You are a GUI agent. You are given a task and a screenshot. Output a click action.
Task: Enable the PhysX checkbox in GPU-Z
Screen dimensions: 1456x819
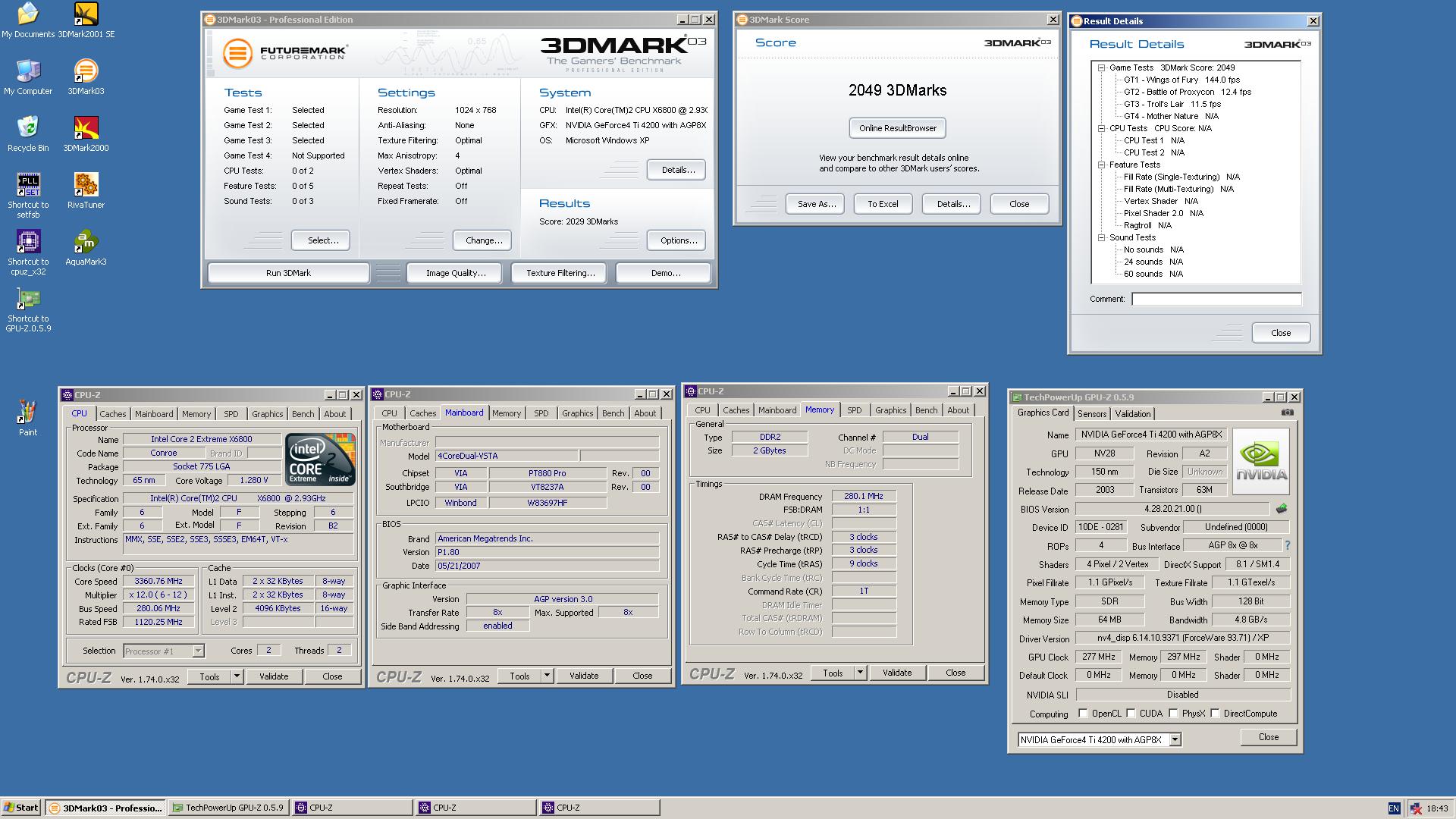tap(1173, 714)
